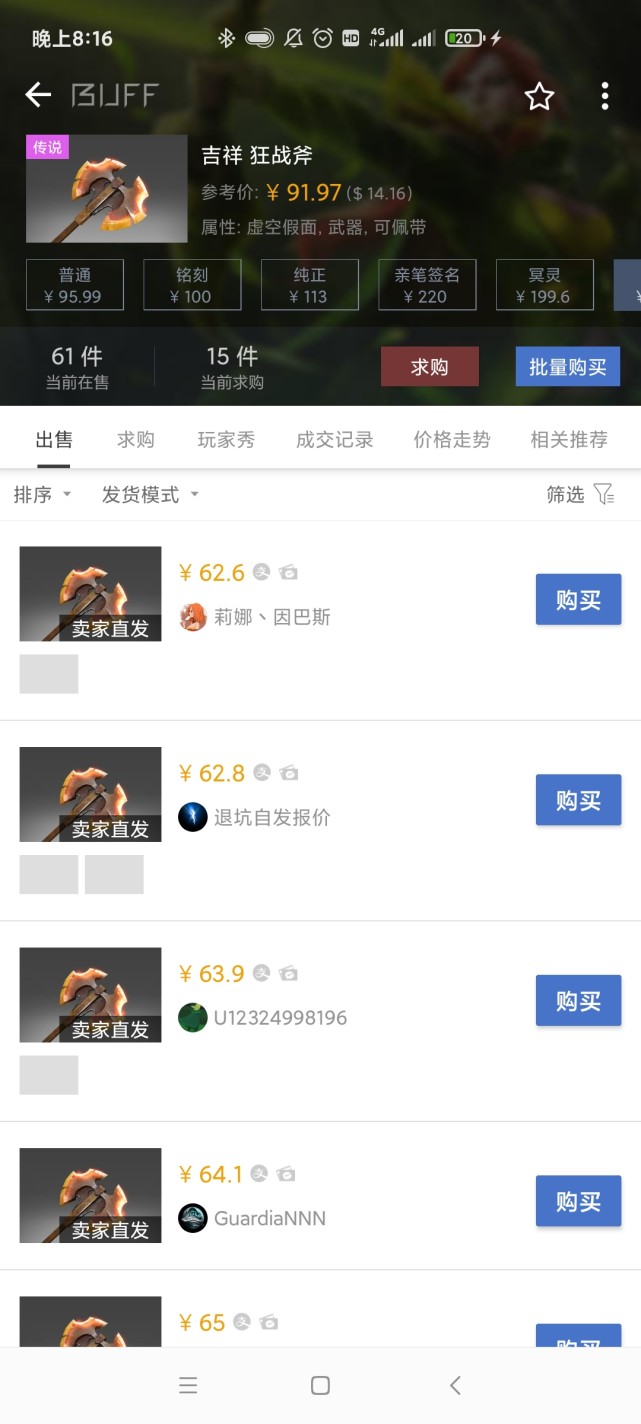The height and width of the screenshot is (1424, 641).
Task: Tap GuardiaNNN's circular avatar
Action: coord(192,1218)
